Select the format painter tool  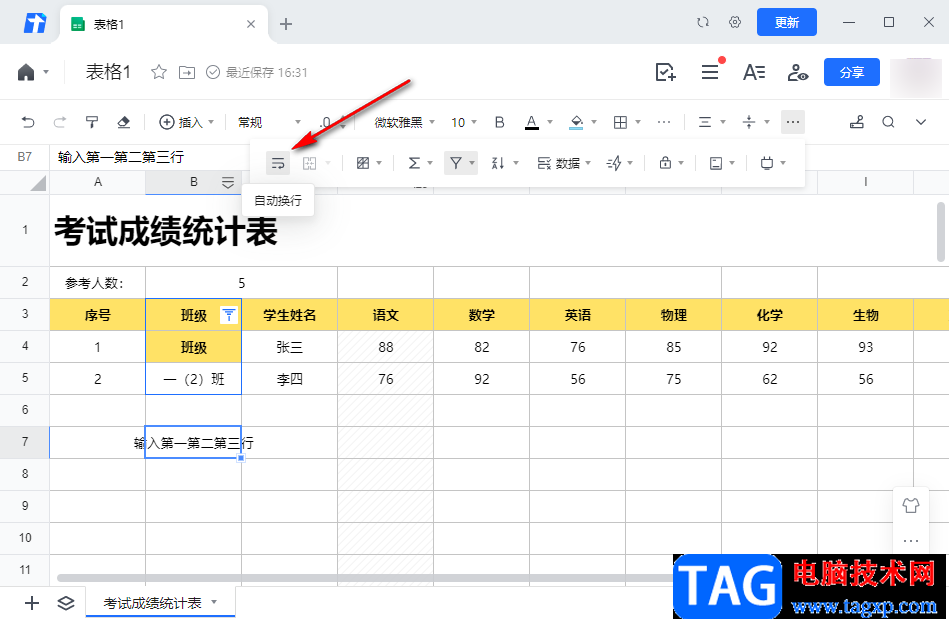pos(91,122)
